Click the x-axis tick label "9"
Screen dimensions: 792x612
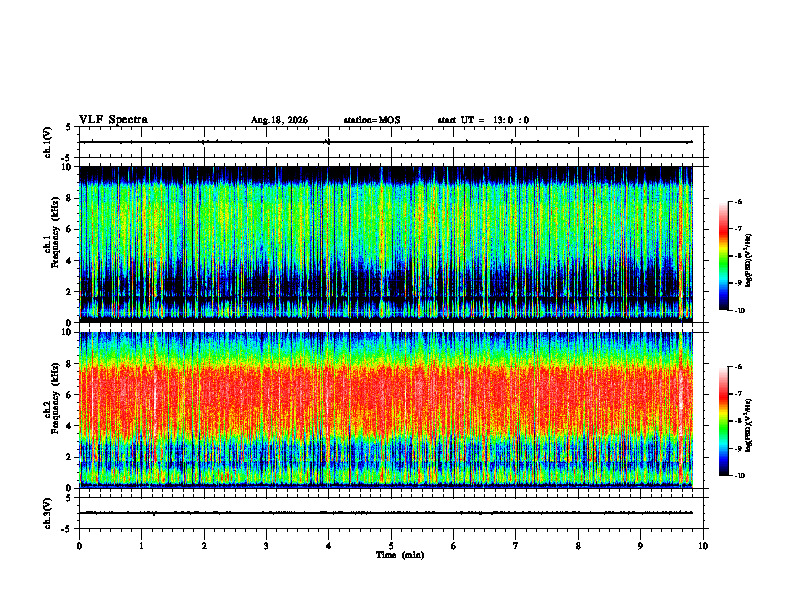[x=640, y=546]
